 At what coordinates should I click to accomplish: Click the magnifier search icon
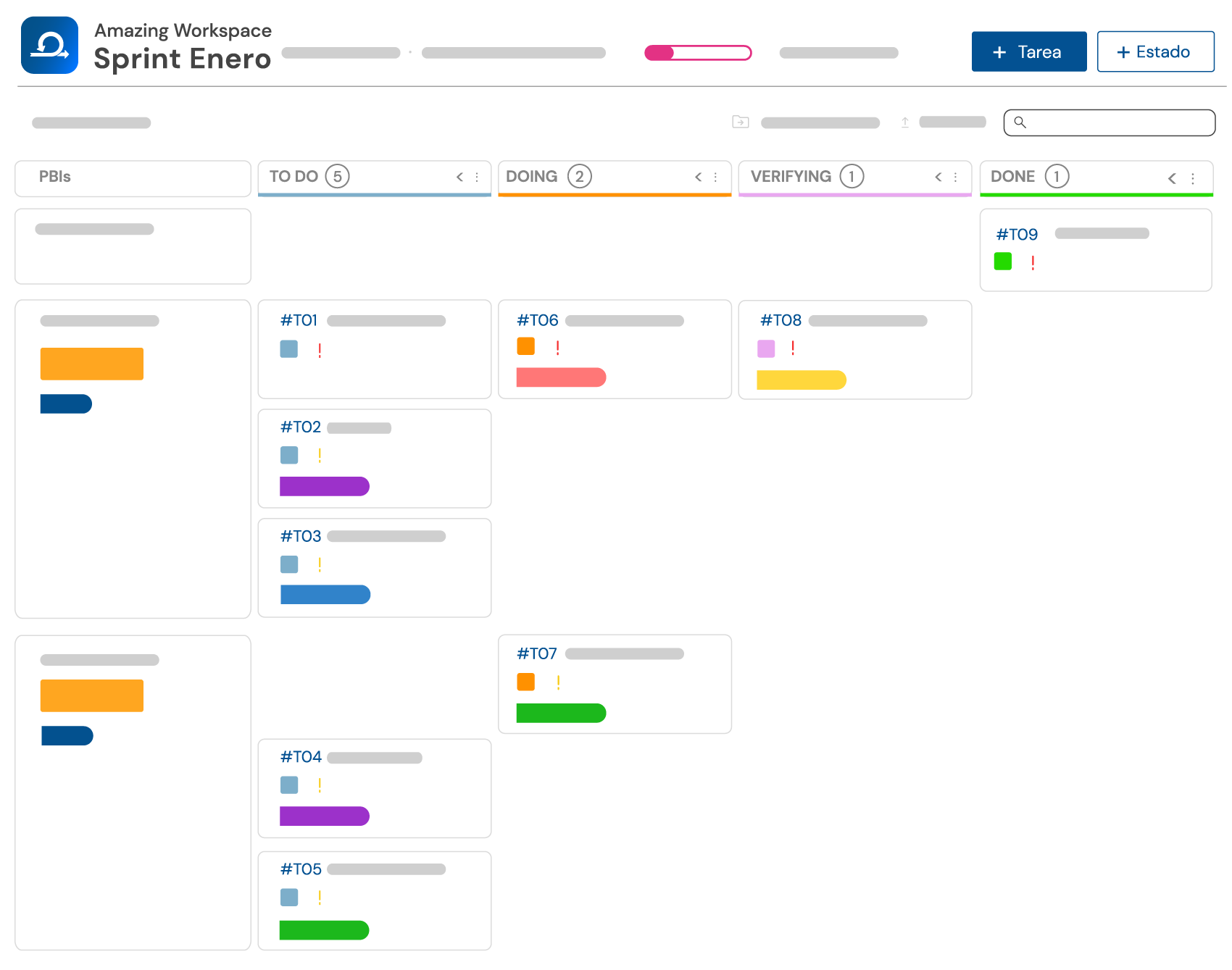pyautogui.click(x=1020, y=122)
